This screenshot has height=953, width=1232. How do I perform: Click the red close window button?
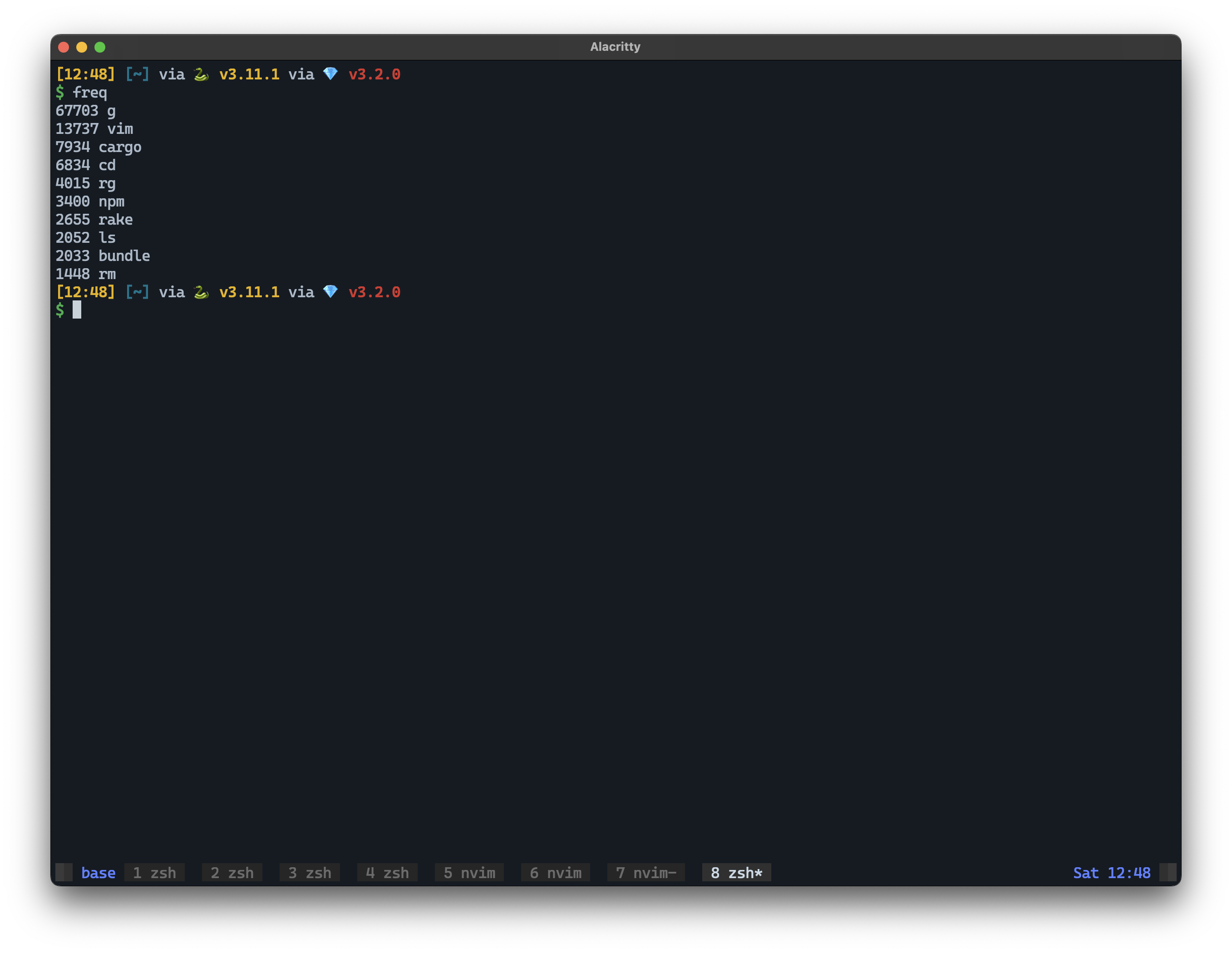coord(64,47)
